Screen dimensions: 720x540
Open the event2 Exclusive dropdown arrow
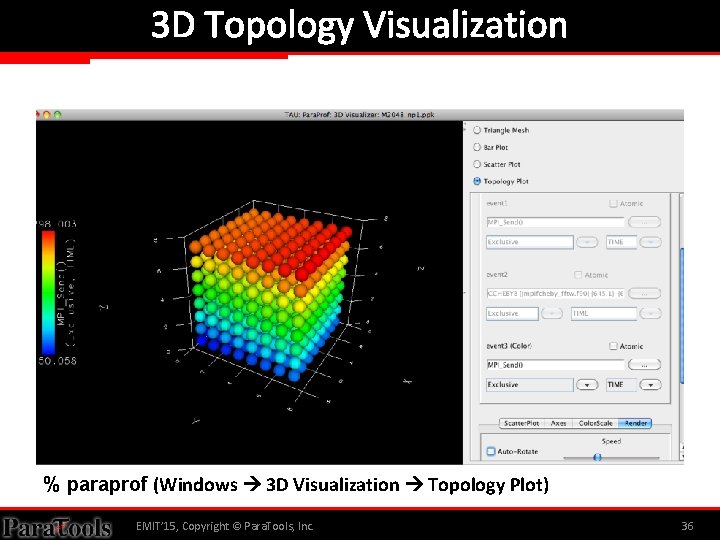coord(552,314)
